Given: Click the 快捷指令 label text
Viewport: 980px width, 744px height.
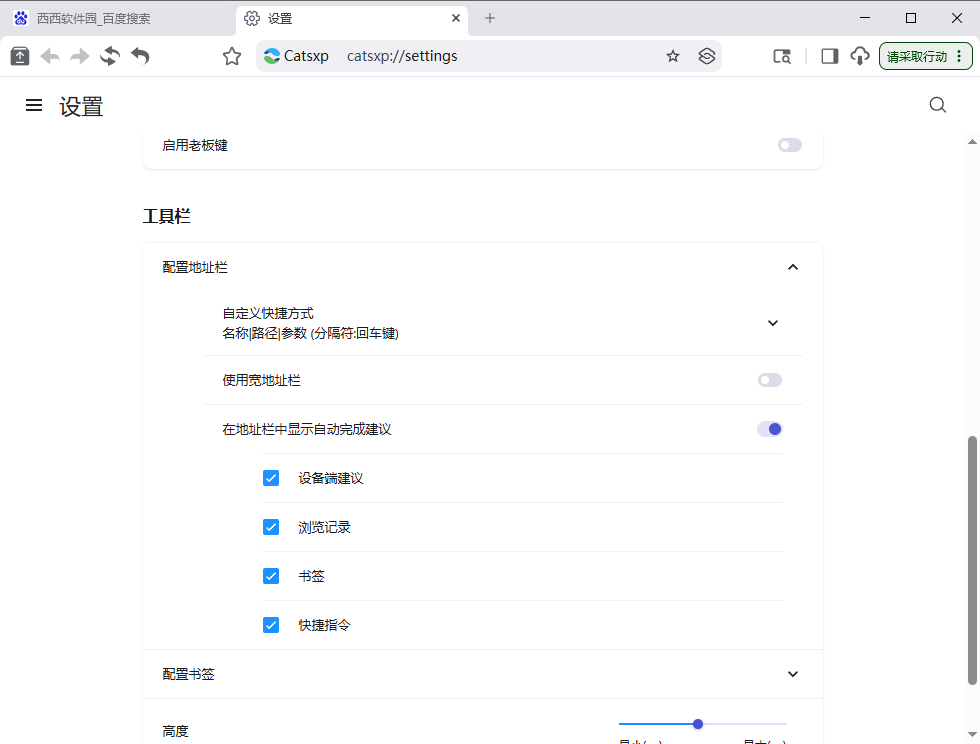Looking at the screenshot, I should [324, 625].
